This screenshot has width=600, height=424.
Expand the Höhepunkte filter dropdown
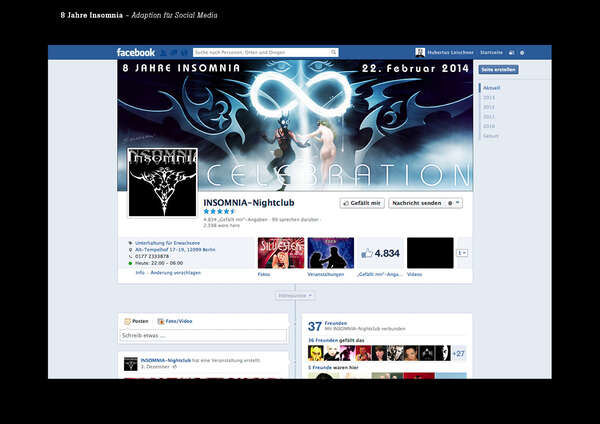point(295,296)
